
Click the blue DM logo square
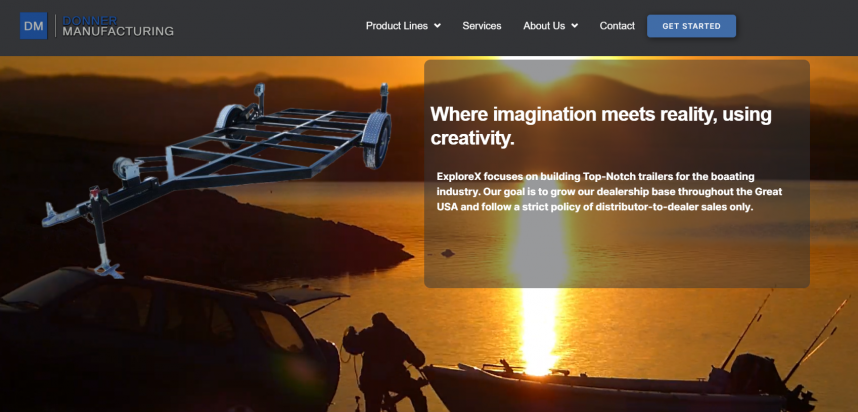coord(33,26)
